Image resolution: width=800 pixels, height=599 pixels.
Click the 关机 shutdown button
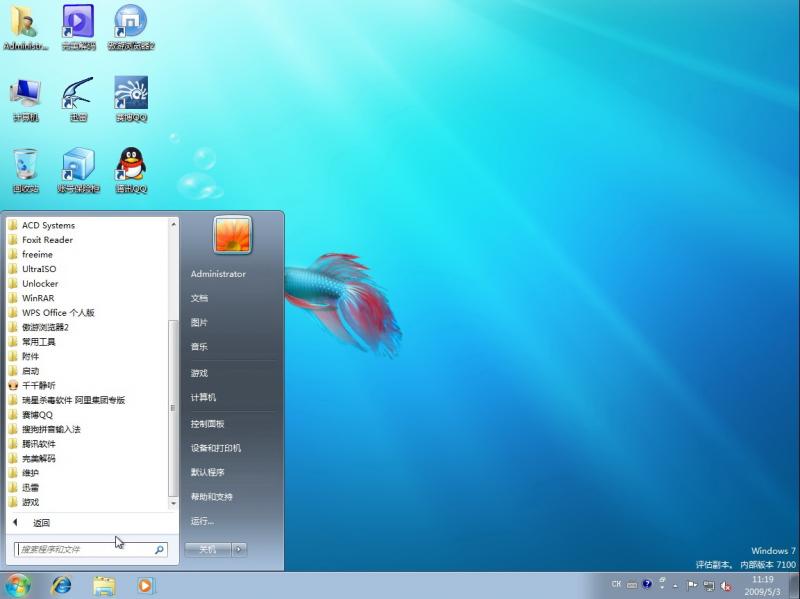pos(208,550)
